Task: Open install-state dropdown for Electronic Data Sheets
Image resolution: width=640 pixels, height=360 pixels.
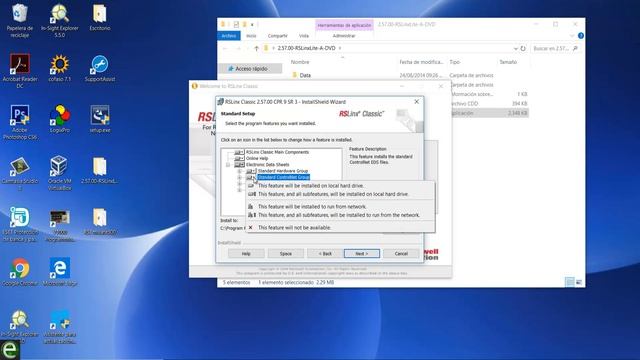Action: click(239, 164)
